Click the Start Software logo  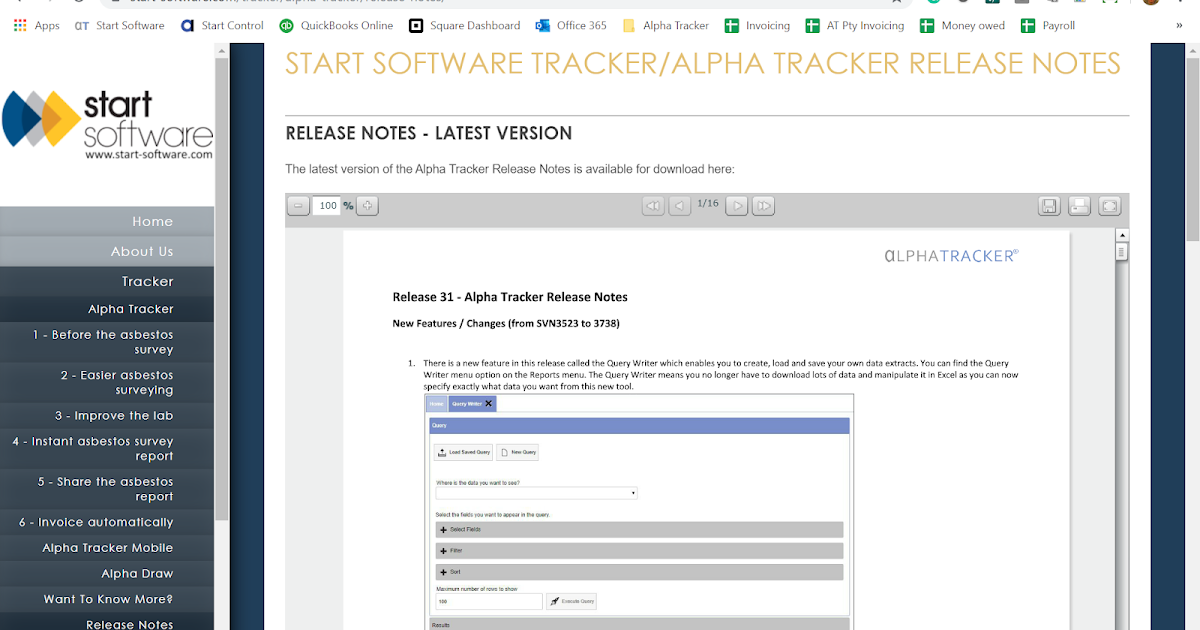[x=107, y=122]
